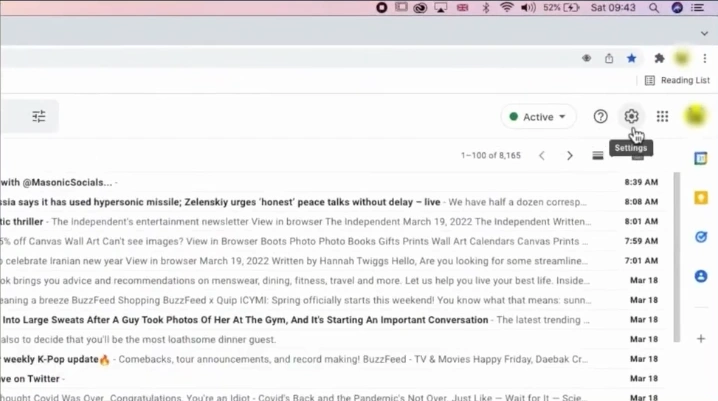Expand the Active status dropdown

[538, 117]
